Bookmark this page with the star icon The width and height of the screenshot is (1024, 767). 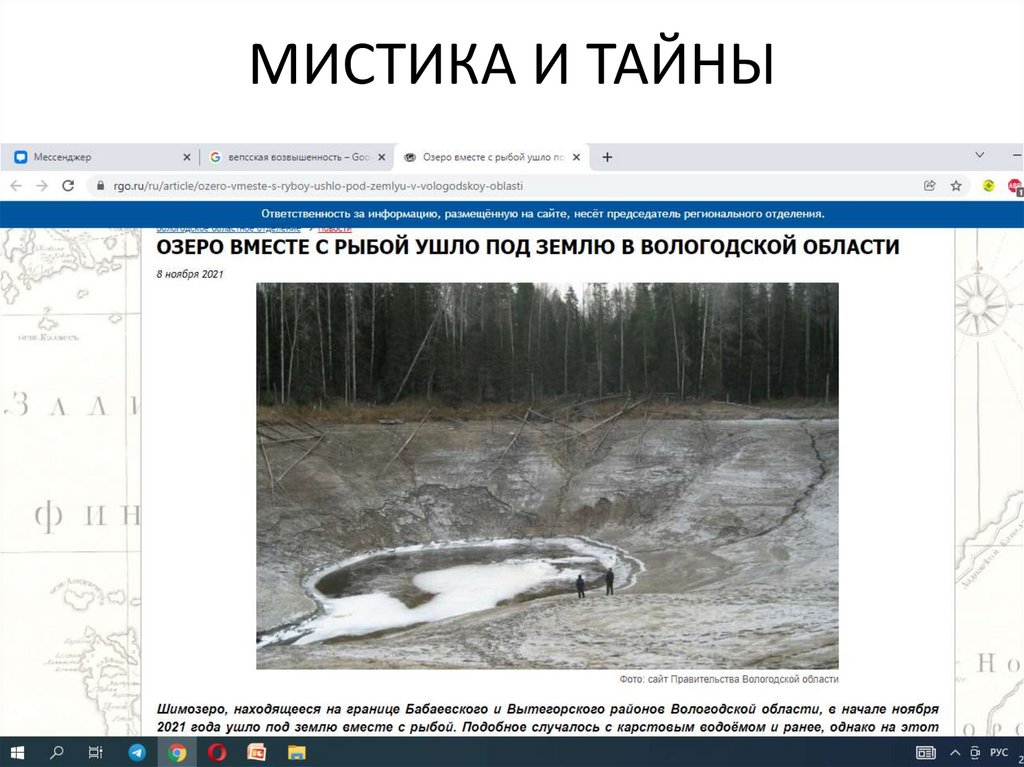pyautogui.click(x=956, y=186)
